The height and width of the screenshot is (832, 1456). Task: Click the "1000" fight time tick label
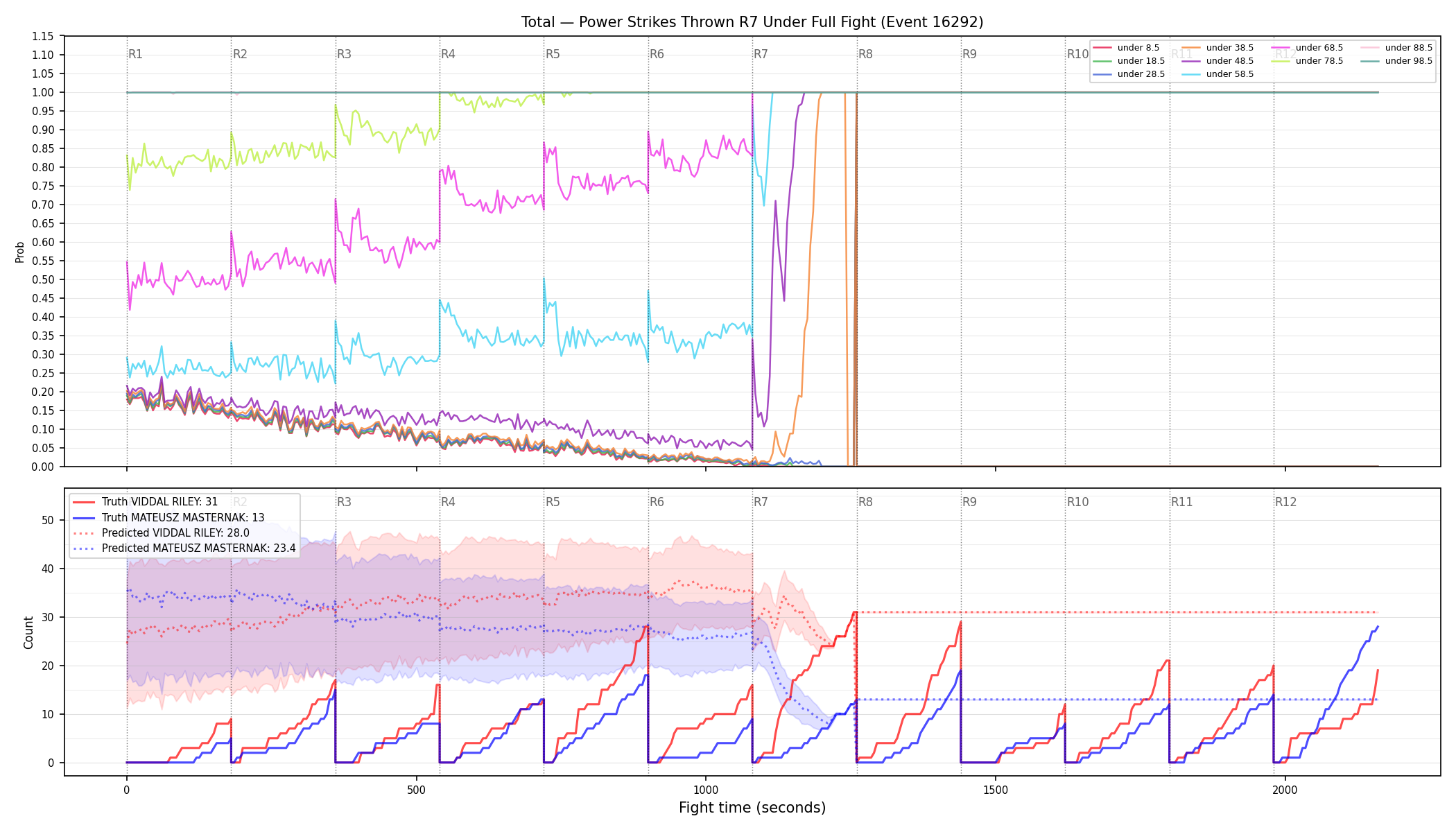coord(706,790)
